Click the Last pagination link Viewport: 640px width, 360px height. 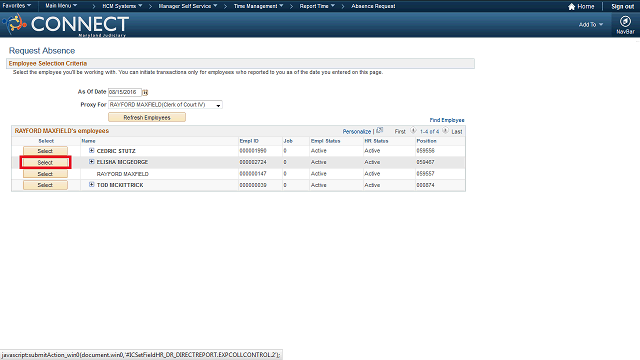coord(457,131)
